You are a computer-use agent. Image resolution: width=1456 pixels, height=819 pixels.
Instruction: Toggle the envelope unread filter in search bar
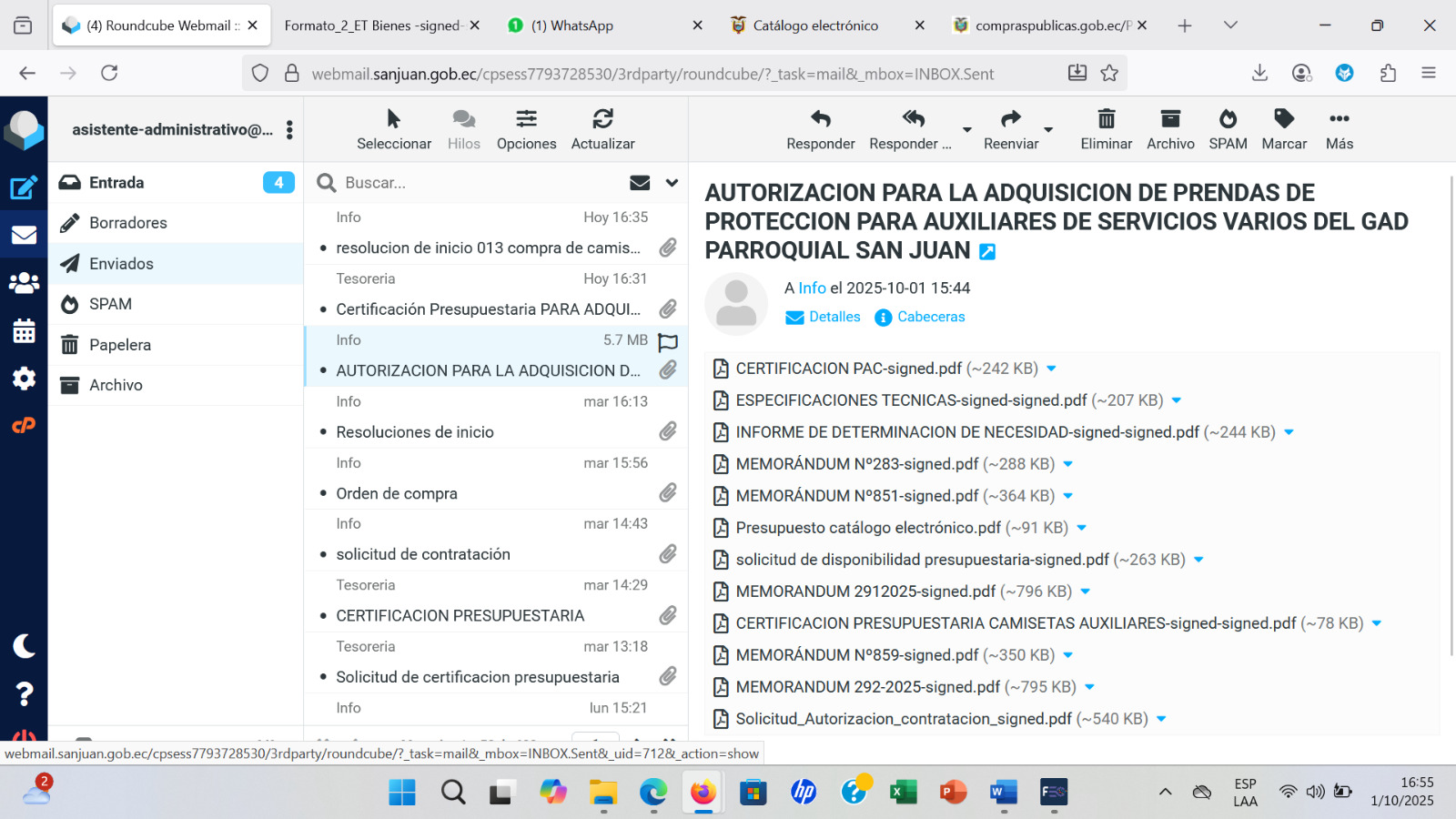(640, 183)
